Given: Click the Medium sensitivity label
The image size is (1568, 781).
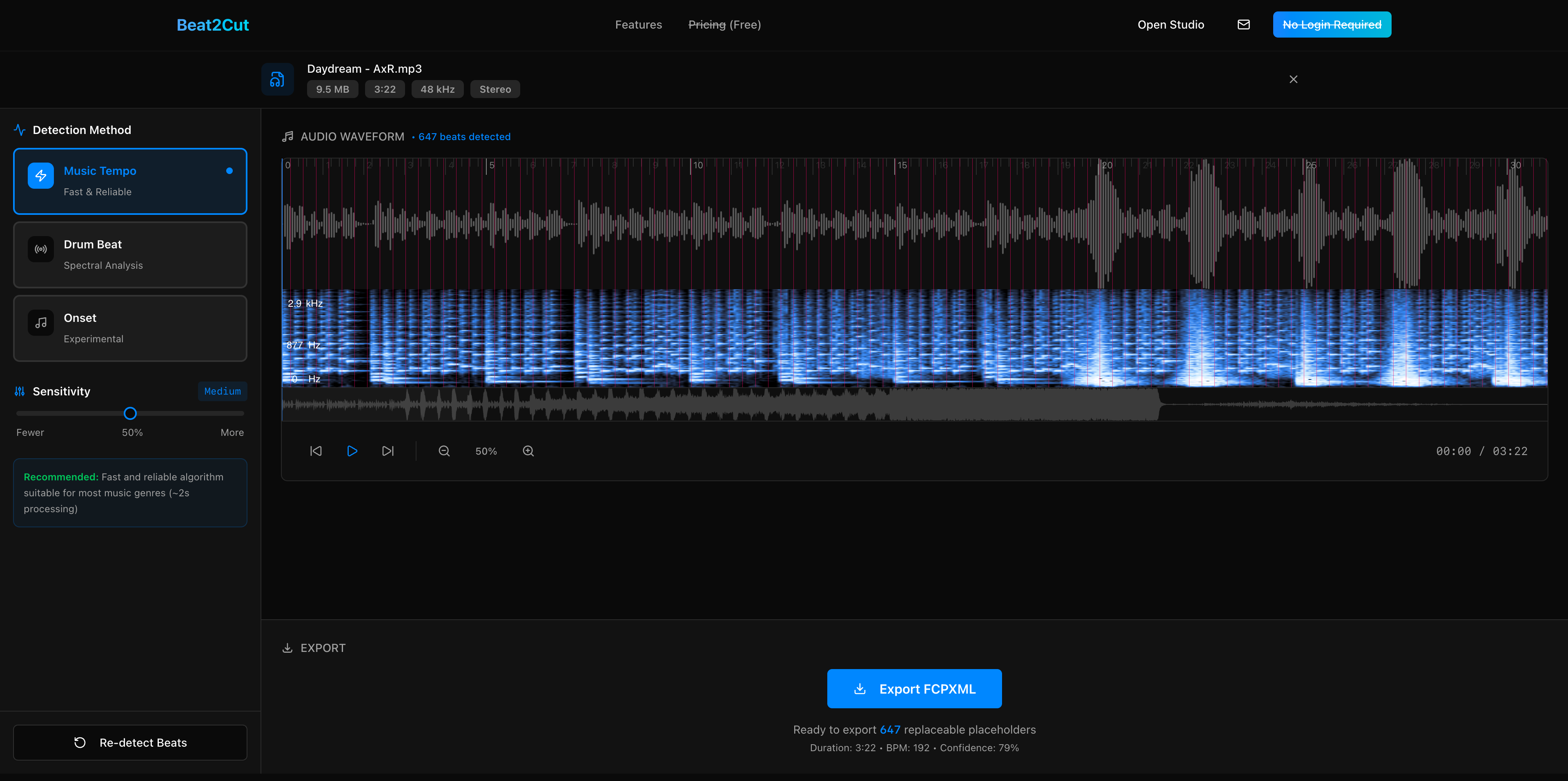Looking at the screenshot, I should point(222,391).
